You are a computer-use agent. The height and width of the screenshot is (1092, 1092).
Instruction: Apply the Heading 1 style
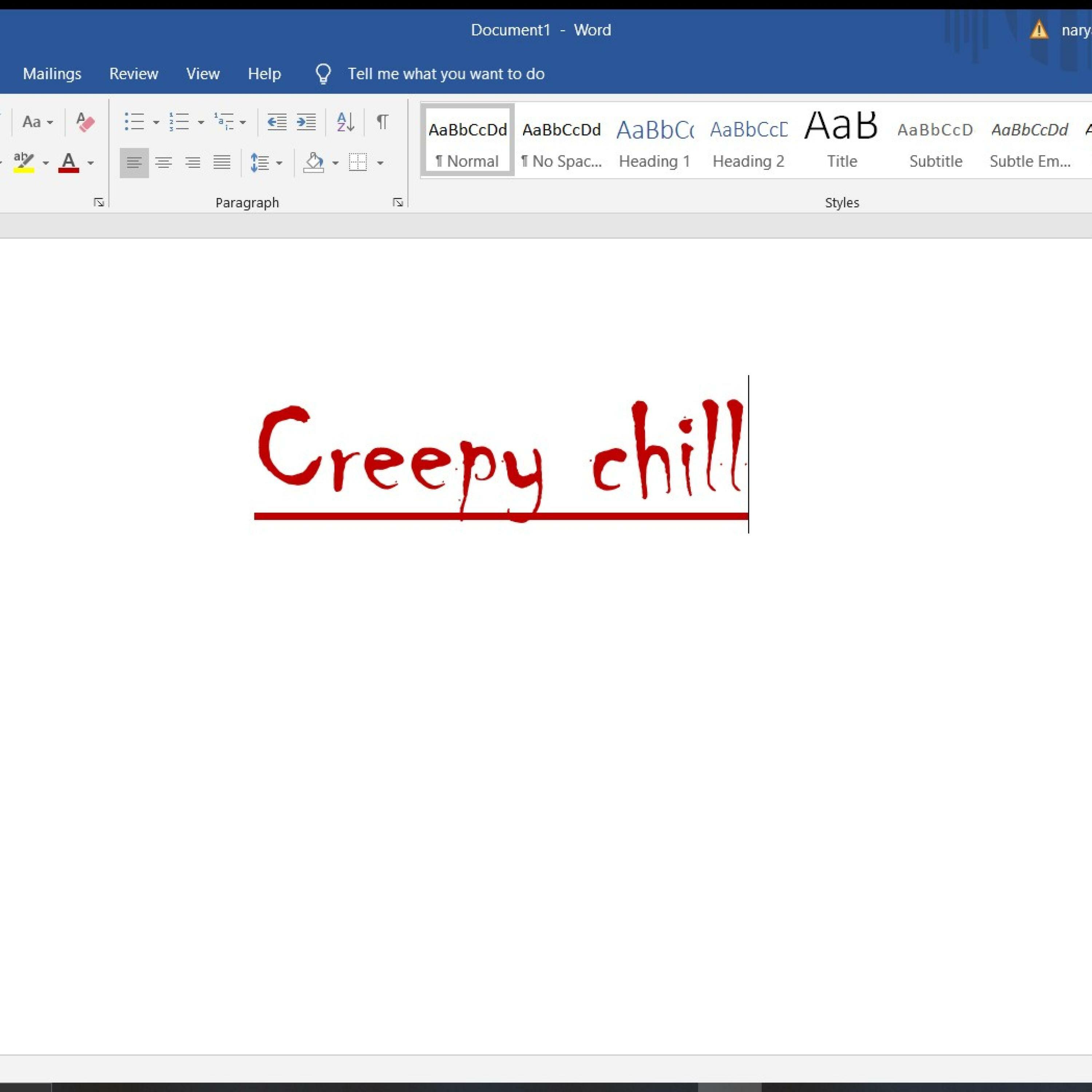(655, 140)
